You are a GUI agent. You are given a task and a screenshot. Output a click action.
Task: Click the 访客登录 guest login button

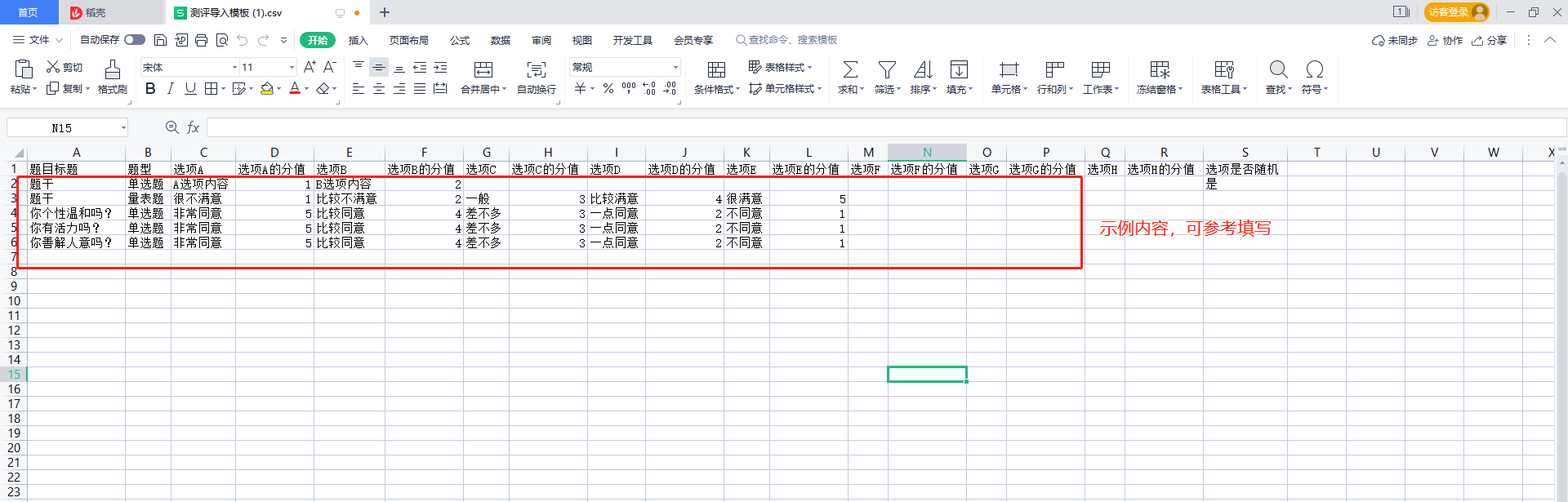(x=1457, y=12)
